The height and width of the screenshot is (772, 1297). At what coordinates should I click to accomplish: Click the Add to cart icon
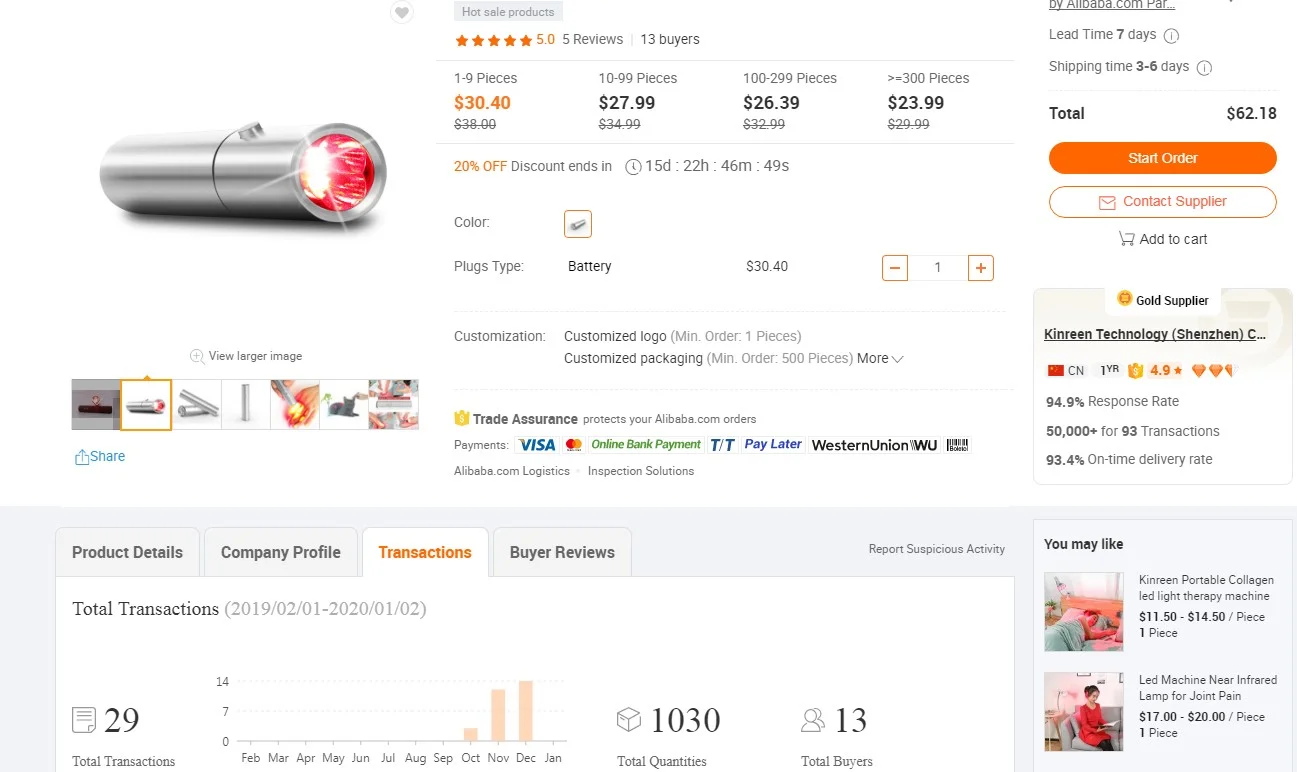click(x=1127, y=239)
